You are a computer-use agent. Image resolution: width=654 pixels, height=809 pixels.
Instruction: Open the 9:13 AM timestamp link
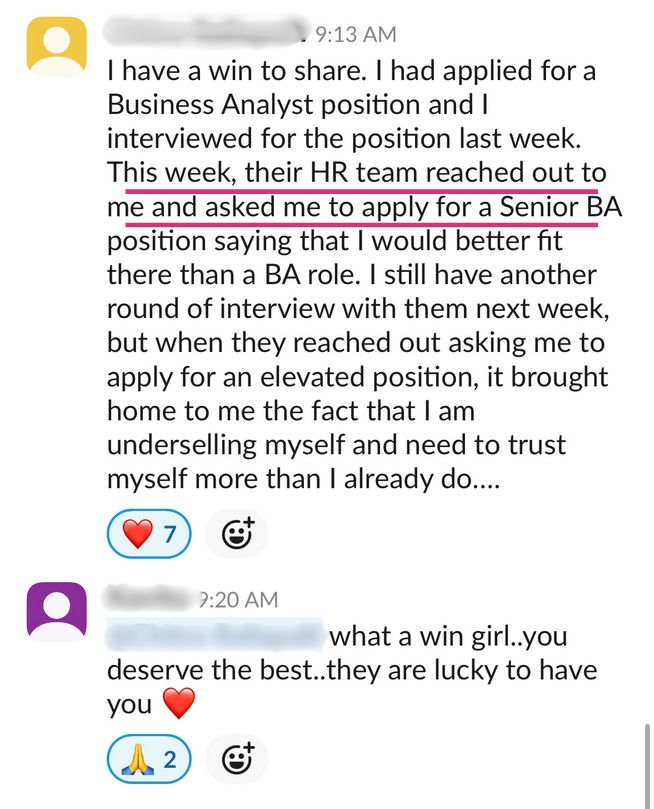354,35
